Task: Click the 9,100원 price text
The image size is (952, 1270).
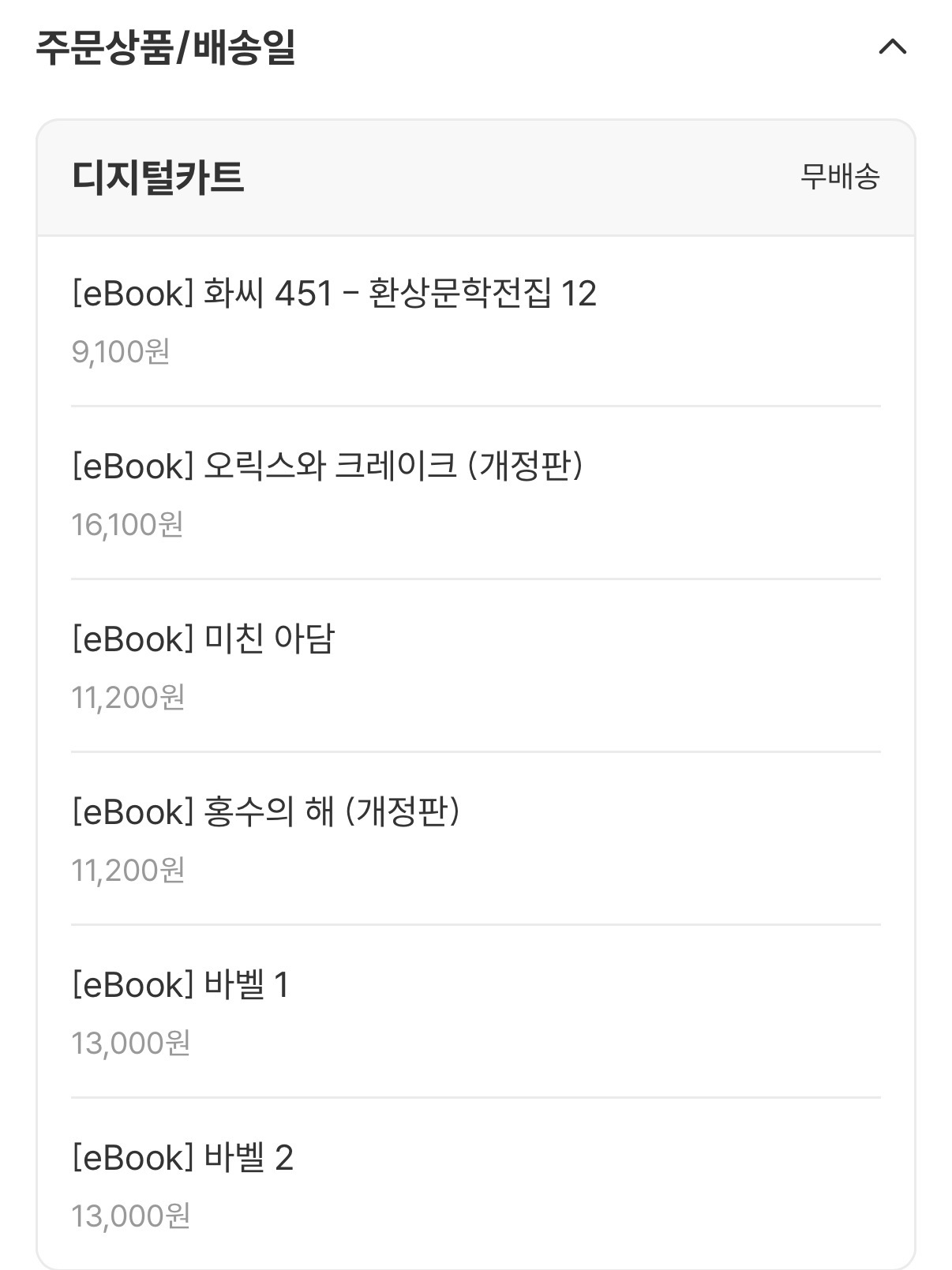Action: 121,351
